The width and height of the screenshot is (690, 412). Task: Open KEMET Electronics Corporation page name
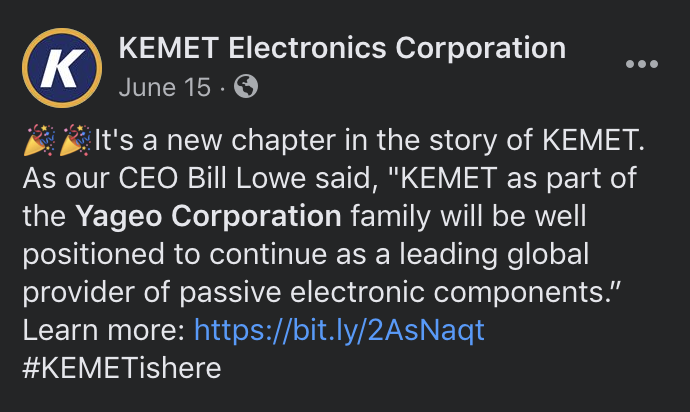342,48
